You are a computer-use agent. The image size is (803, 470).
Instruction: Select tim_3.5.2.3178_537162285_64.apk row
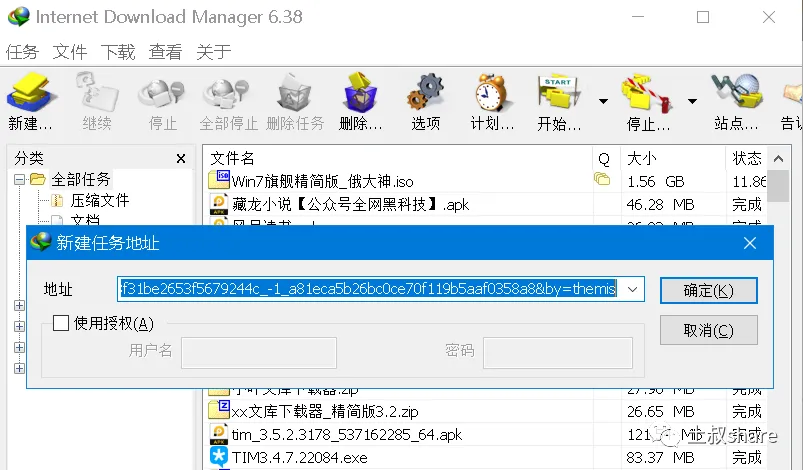coord(487,434)
